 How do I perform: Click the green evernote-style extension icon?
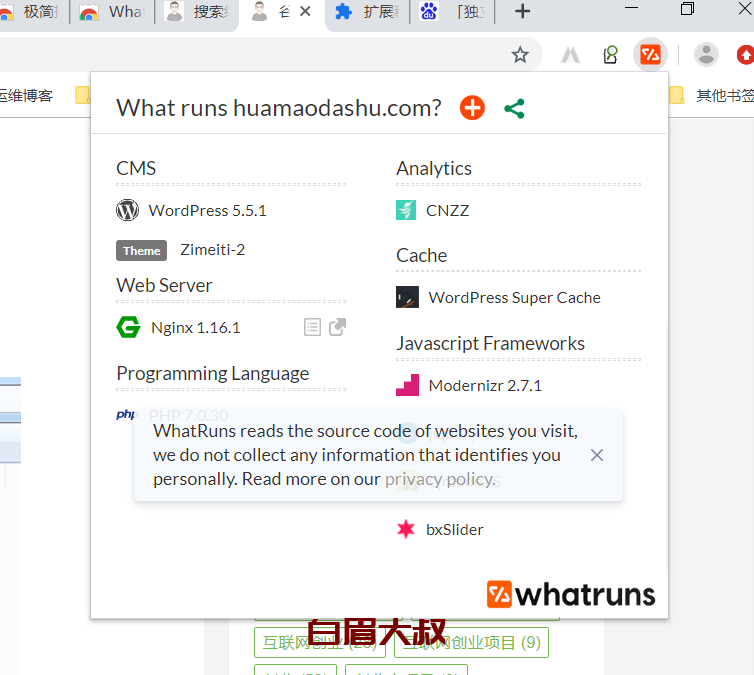[610, 54]
